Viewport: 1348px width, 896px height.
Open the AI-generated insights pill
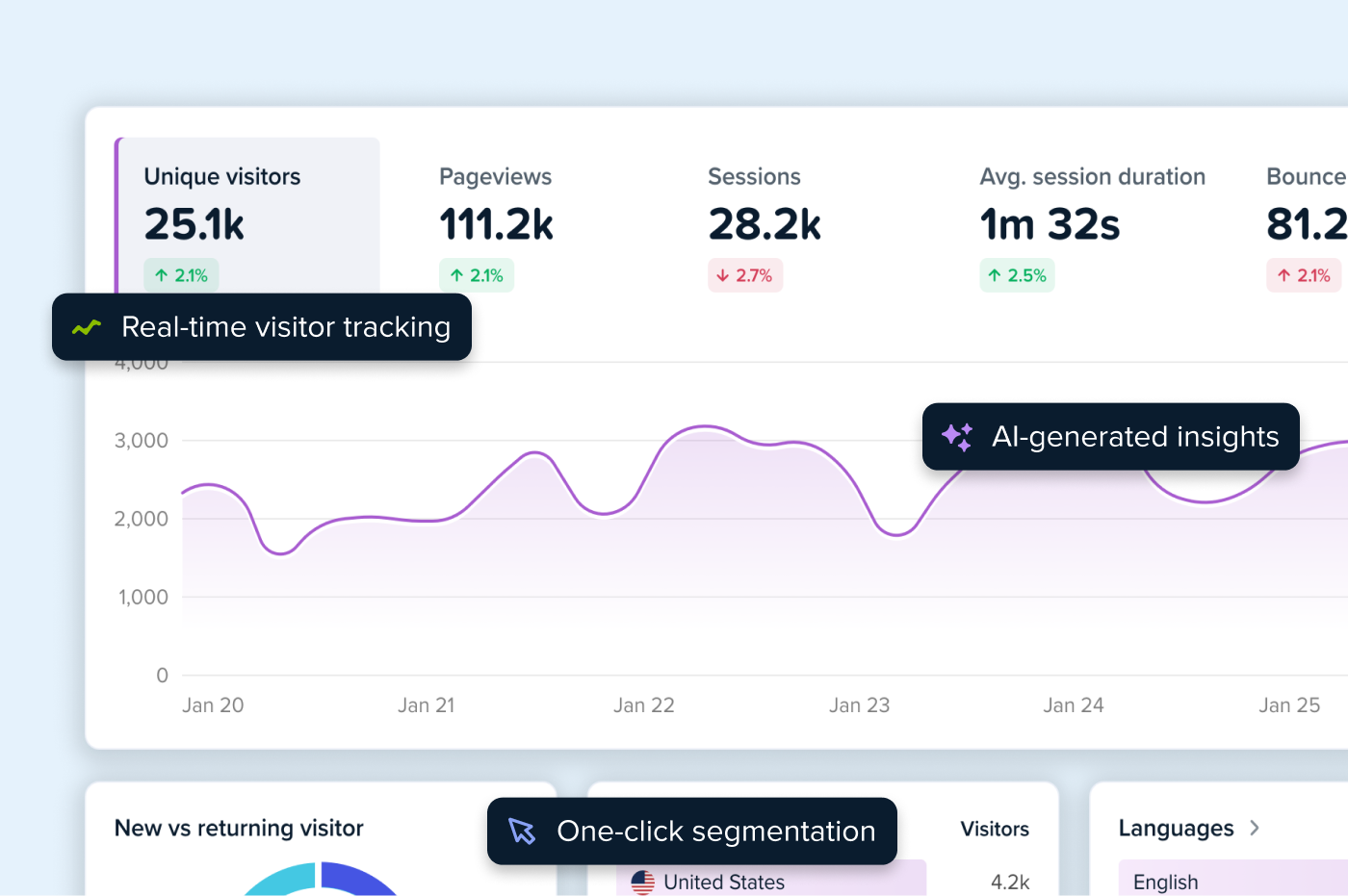[x=1110, y=437]
